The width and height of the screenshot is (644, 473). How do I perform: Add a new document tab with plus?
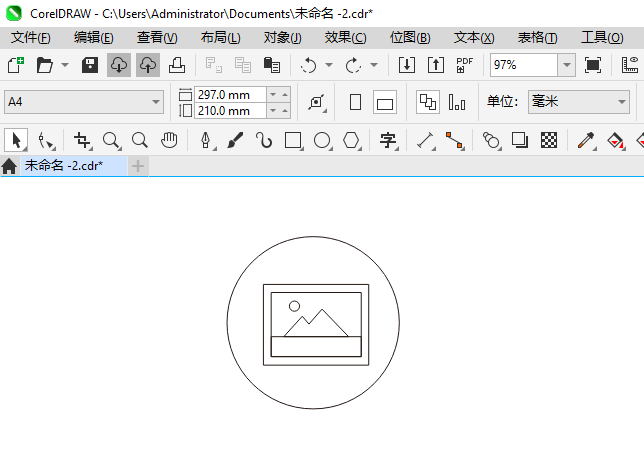click(138, 166)
